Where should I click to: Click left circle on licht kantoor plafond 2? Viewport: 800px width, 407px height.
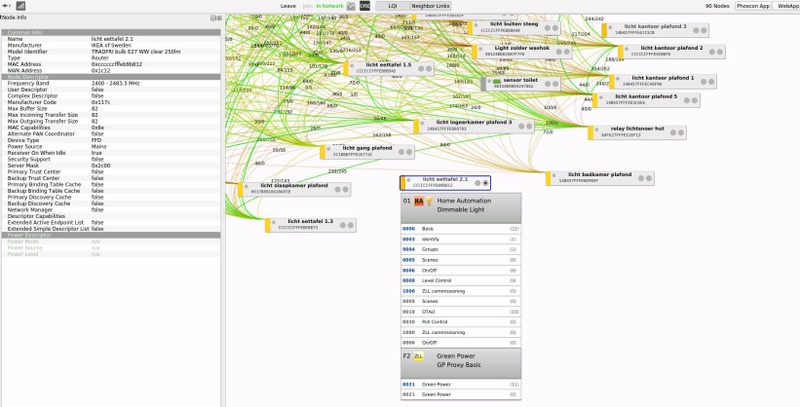[x=712, y=52]
